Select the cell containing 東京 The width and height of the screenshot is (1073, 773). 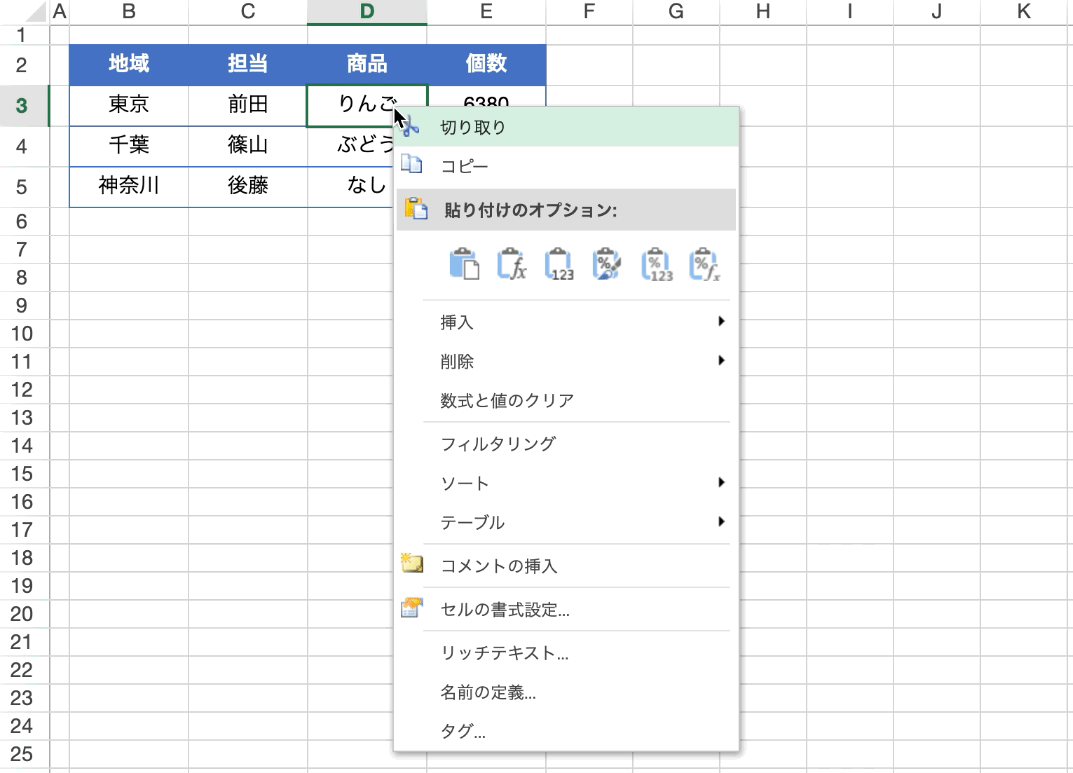point(129,106)
